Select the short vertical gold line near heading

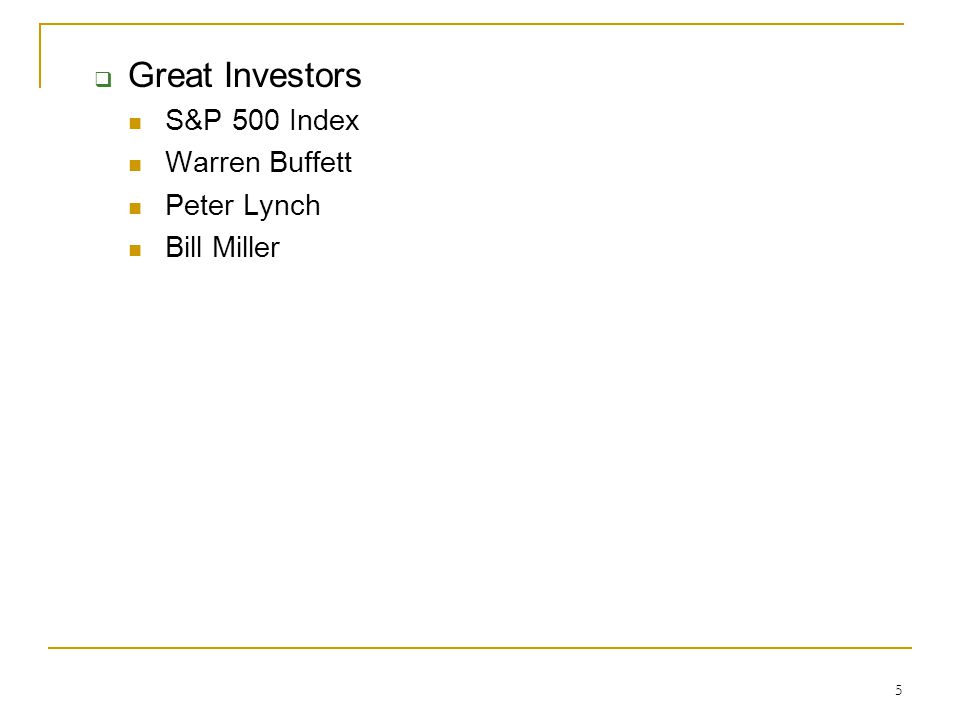click(40, 56)
